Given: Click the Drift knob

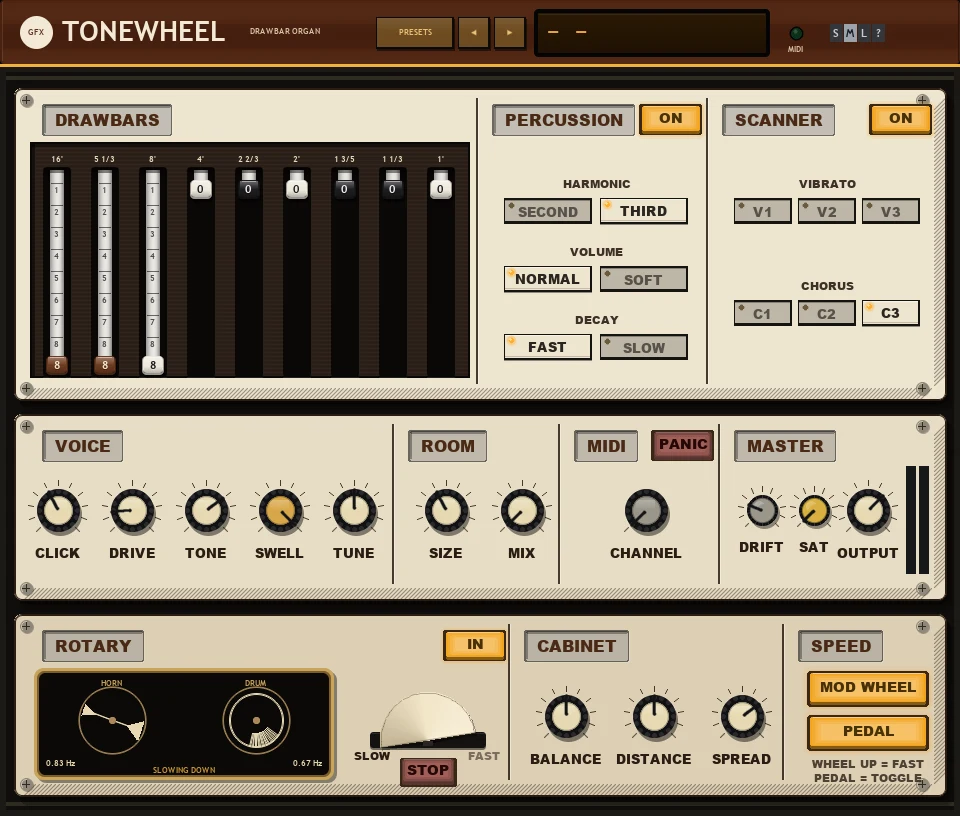Looking at the screenshot, I should coord(762,510).
